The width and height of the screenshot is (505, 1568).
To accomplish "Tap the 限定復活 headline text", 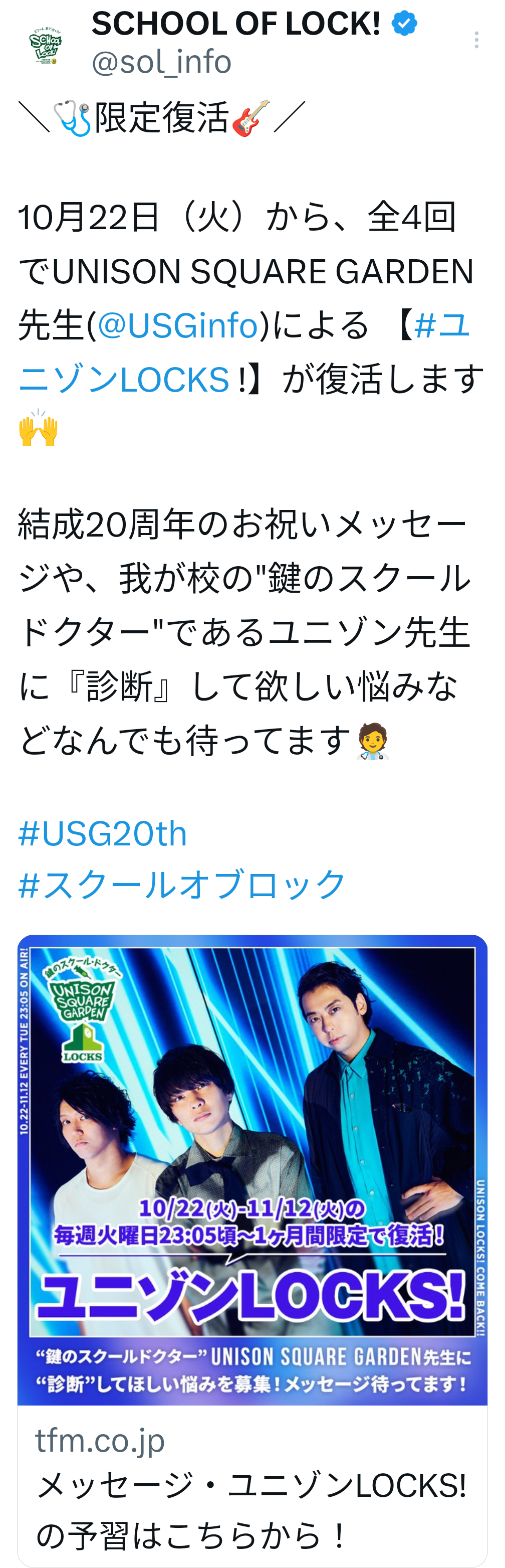I will [x=162, y=117].
